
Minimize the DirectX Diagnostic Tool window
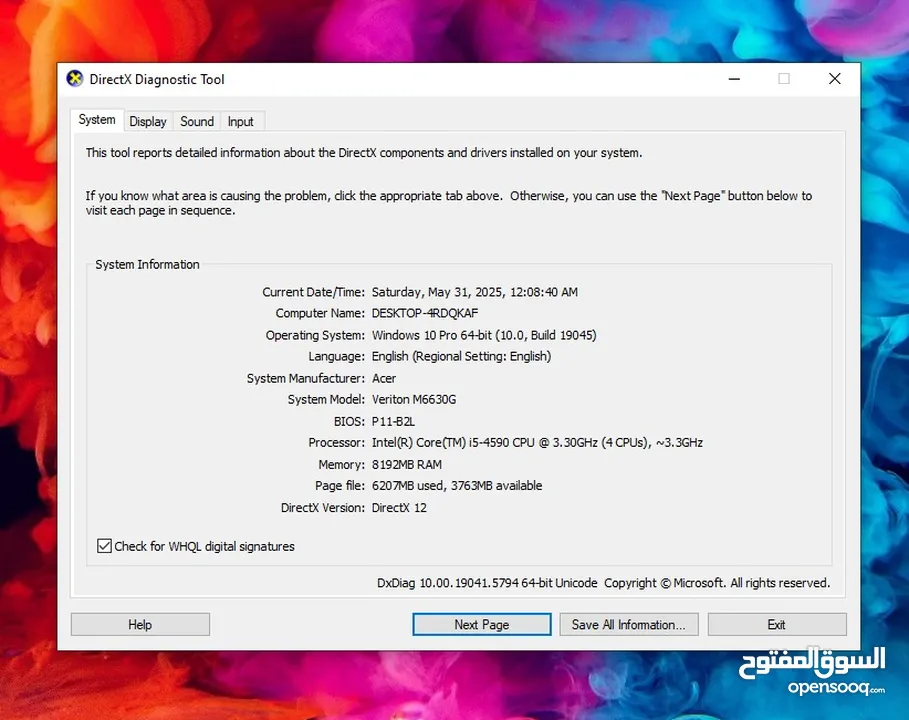point(735,79)
